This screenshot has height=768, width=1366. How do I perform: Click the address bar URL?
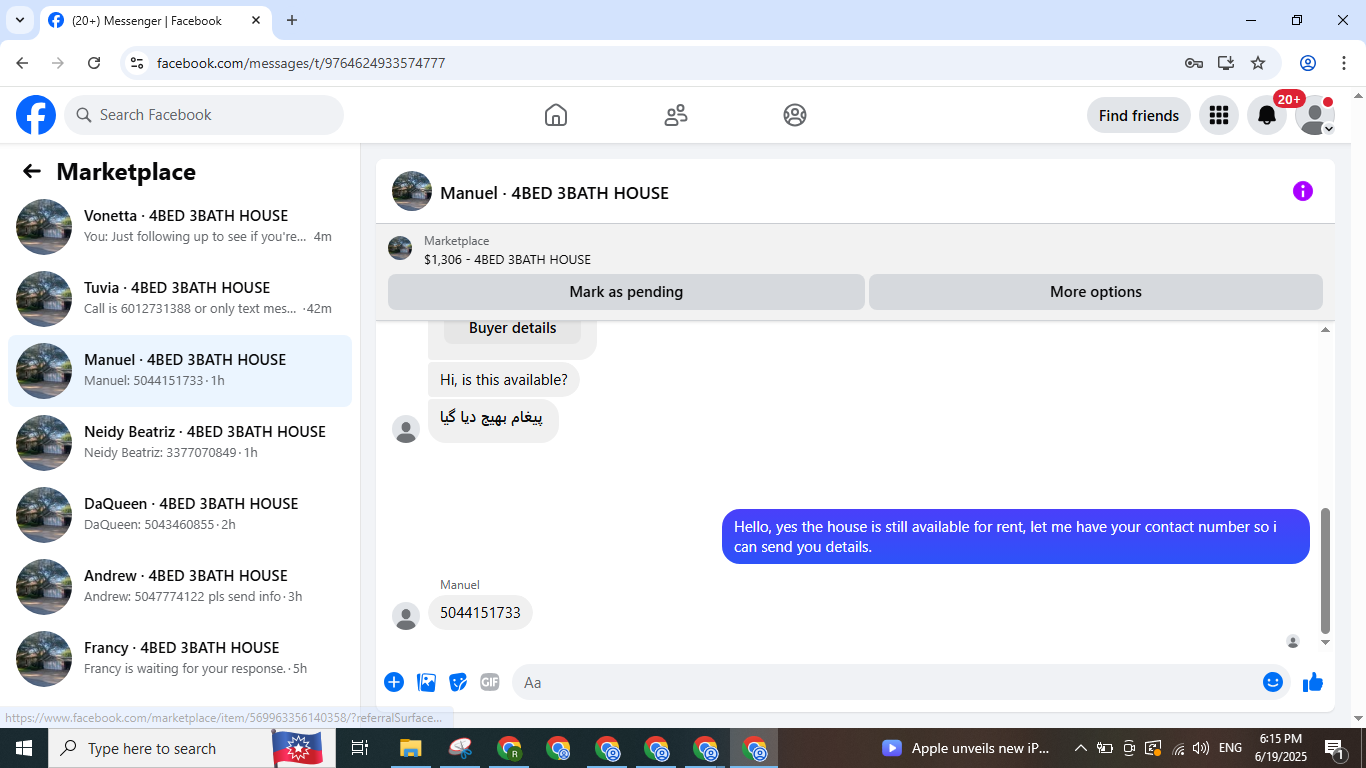[301, 63]
